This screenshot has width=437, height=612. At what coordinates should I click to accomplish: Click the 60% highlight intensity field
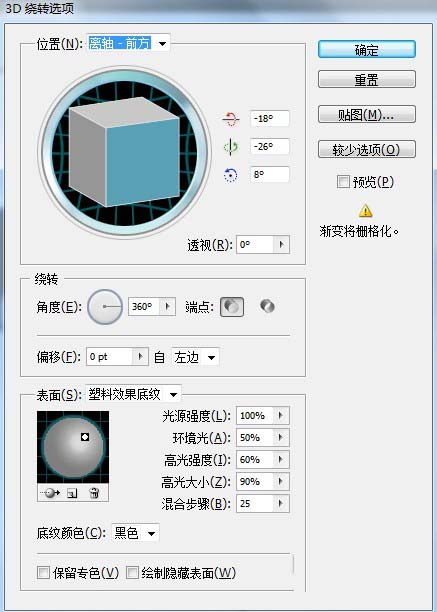(255, 459)
